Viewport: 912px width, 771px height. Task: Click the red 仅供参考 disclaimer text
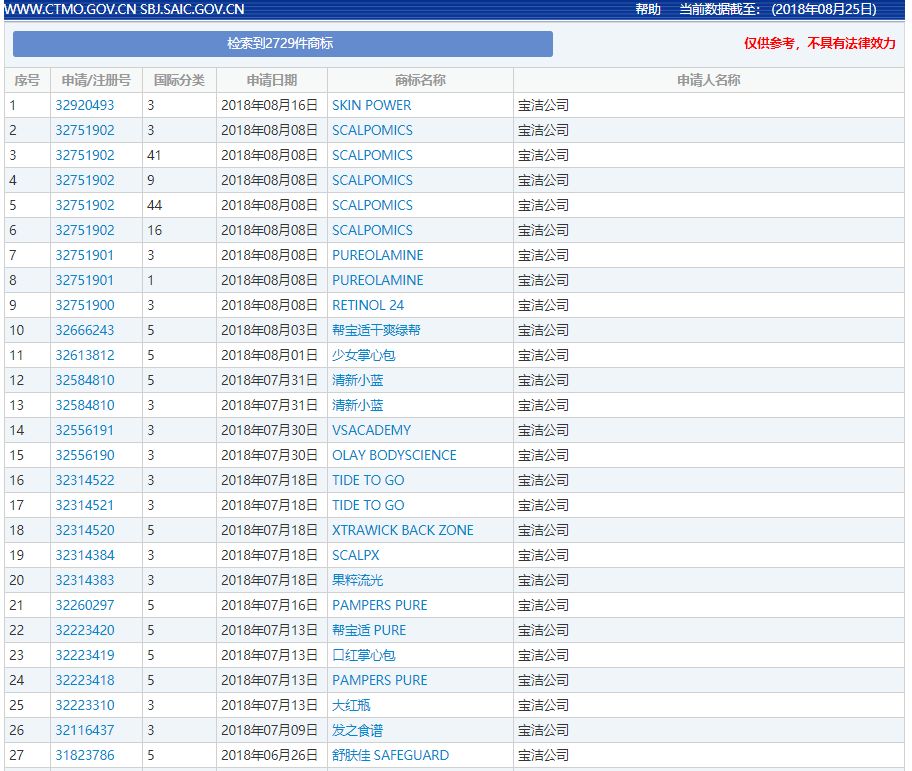click(x=820, y=43)
